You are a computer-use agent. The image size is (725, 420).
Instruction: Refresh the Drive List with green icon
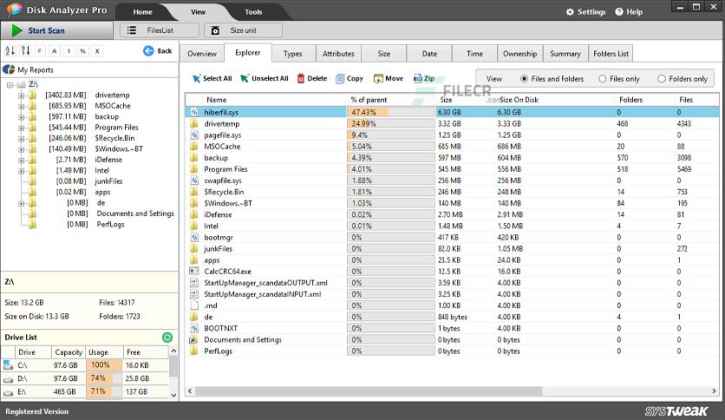(167, 338)
